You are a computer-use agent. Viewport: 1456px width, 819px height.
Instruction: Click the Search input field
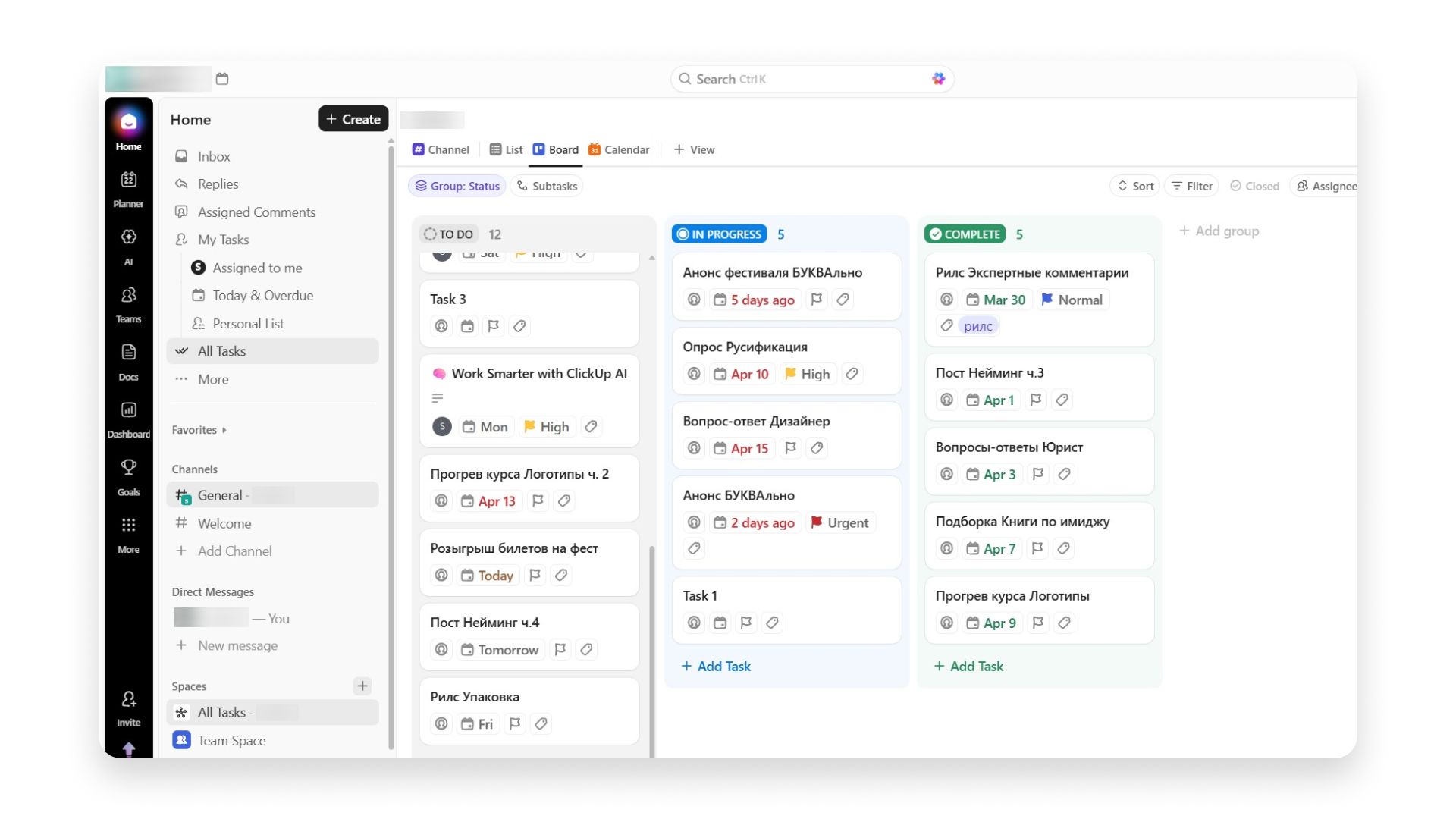point(804,79)
